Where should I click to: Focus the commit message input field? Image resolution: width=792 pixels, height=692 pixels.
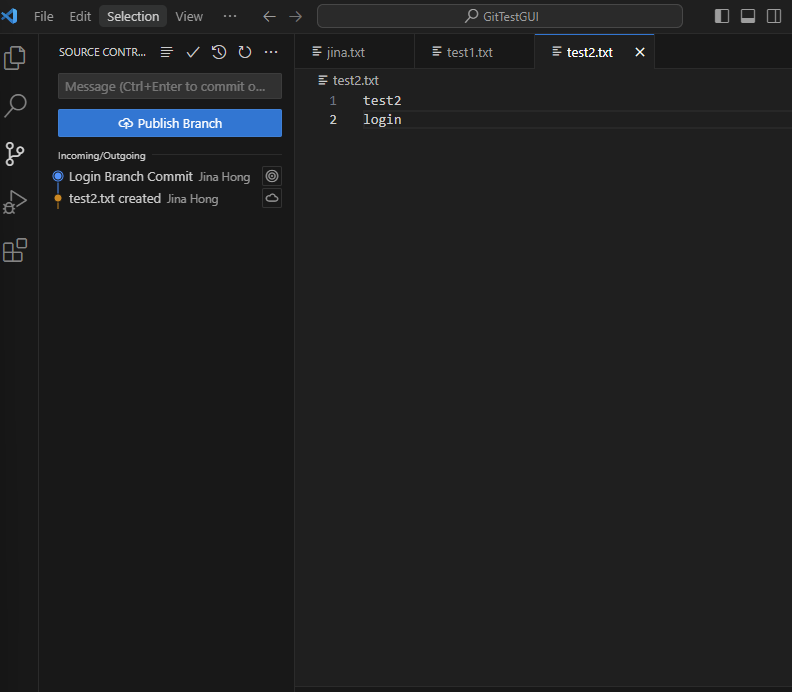[x=170, y=86]
